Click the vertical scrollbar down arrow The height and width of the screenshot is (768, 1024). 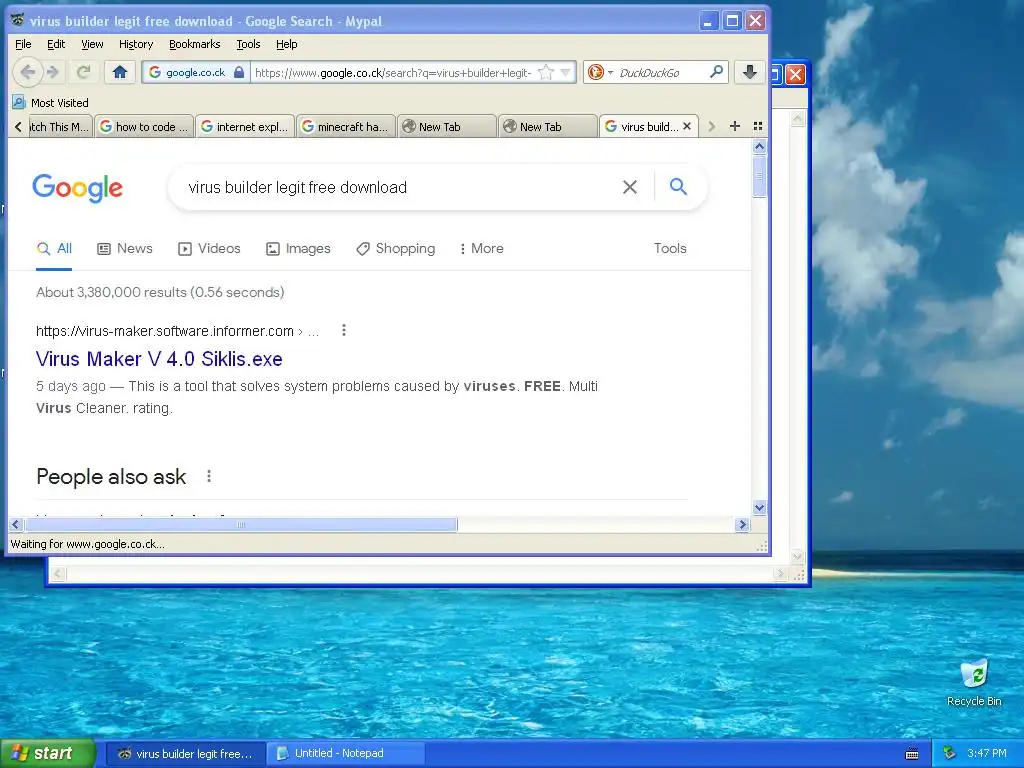759,507
